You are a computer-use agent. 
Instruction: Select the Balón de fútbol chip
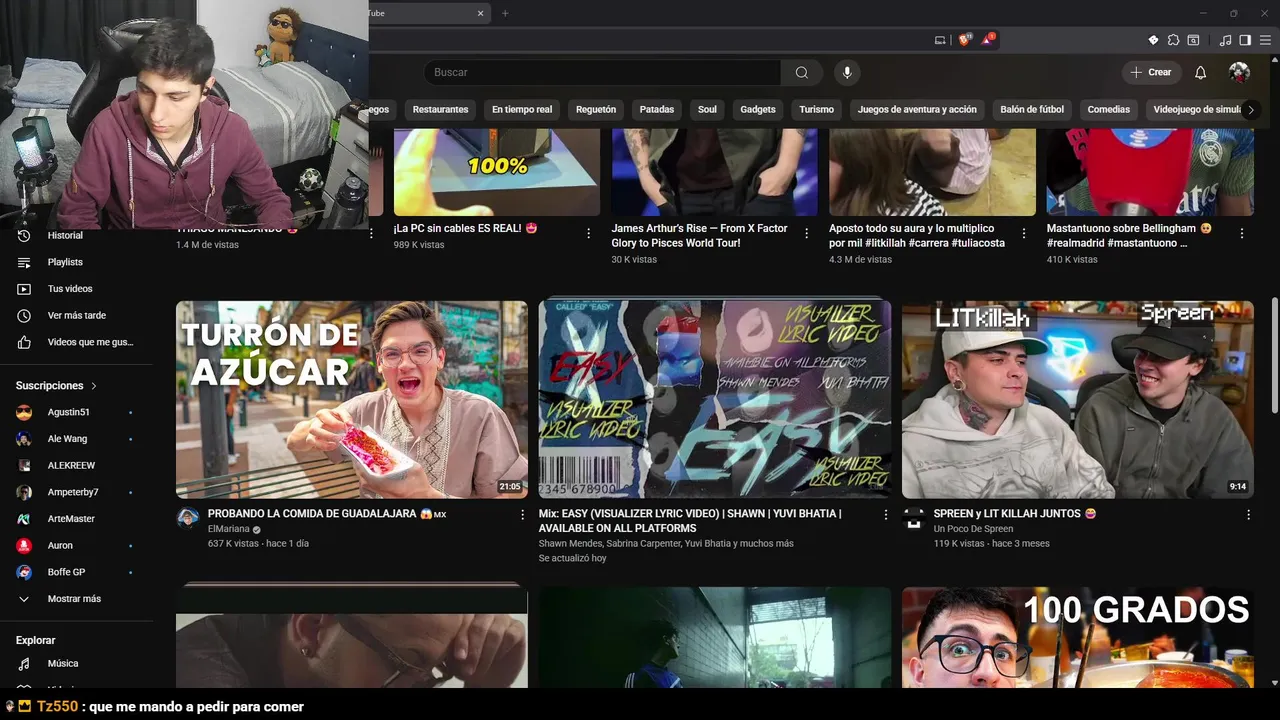(x=1032, y=109)
